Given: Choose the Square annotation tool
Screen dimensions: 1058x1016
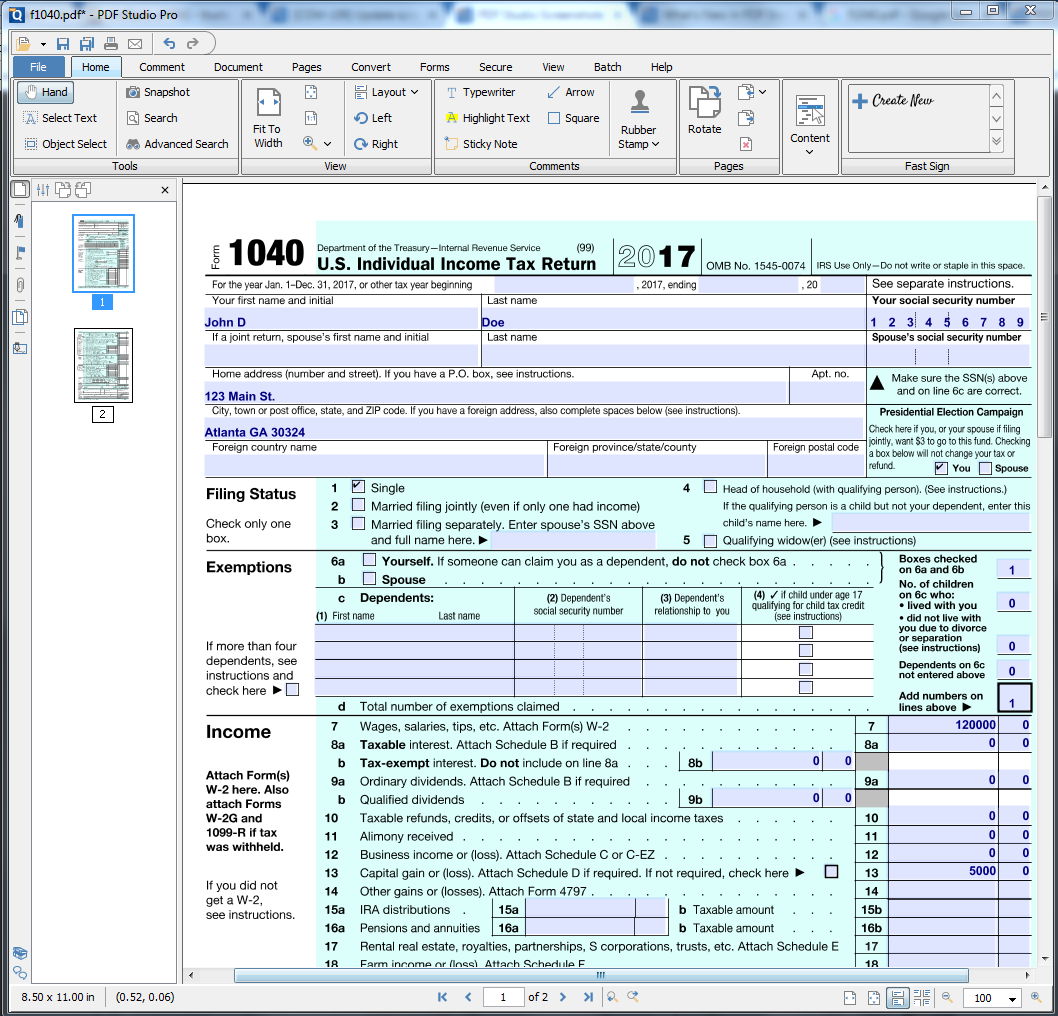Looking at the screenshot, I should coord(574,118).
